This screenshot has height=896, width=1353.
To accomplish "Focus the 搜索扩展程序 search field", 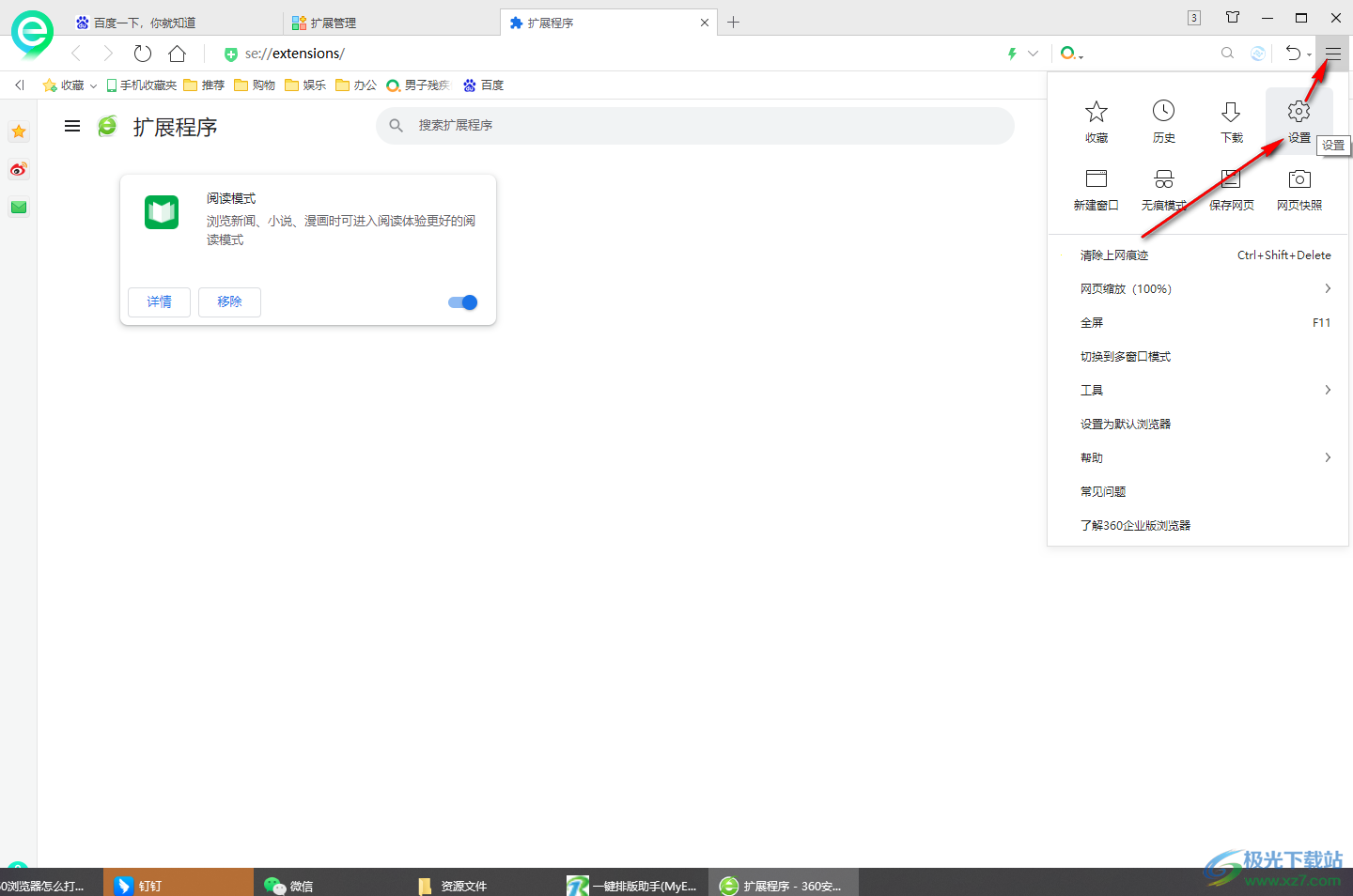I will coord(695,126).
